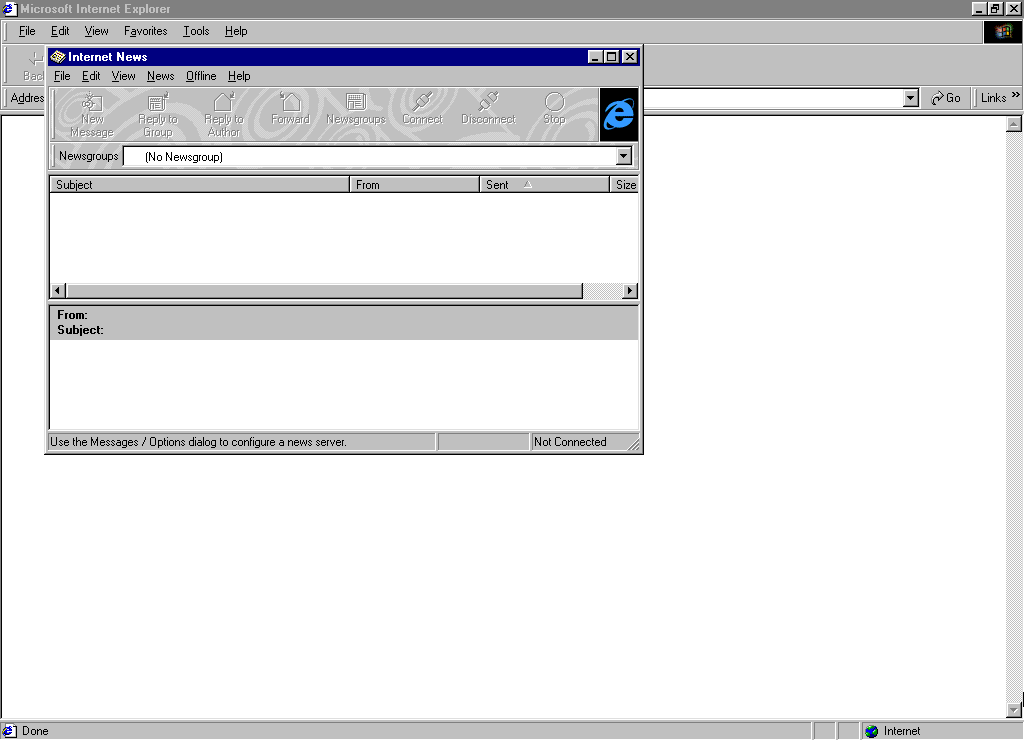This screenshot has height=740, width=1024.
Task: Click the Reply to Group toolbar icon
Action: pyautogui.click(x=157, y=115)
